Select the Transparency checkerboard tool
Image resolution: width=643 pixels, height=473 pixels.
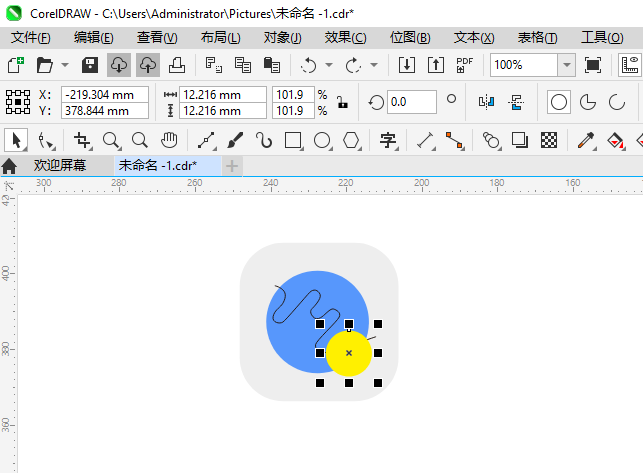click(x=549, y=140)
